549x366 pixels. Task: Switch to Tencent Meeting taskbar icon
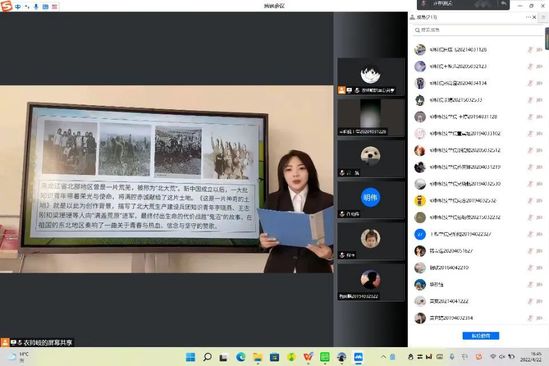tap(359, 357)
